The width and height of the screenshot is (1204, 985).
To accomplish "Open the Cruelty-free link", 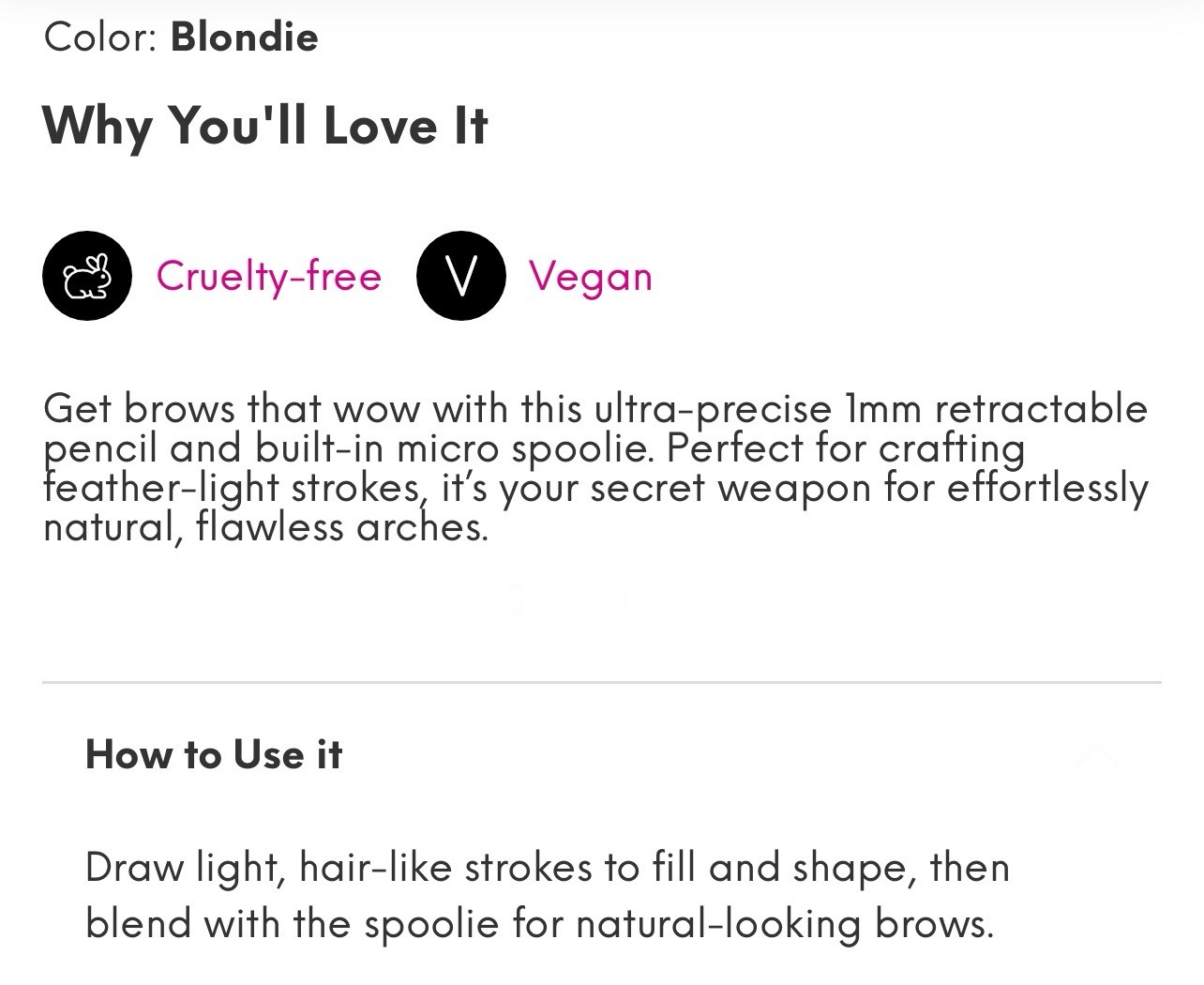I will (x=269, y=276).
